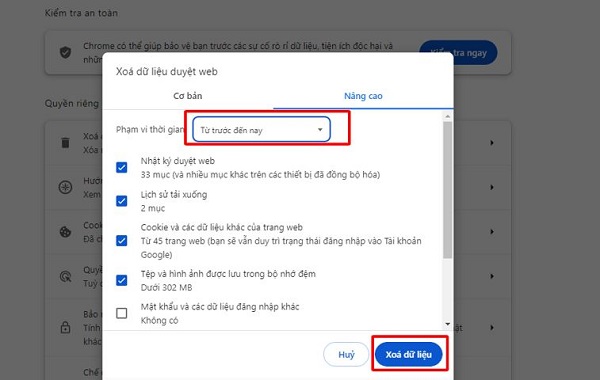
Task: Click the text 'Không có' under passwords
Action: (159, 320)
